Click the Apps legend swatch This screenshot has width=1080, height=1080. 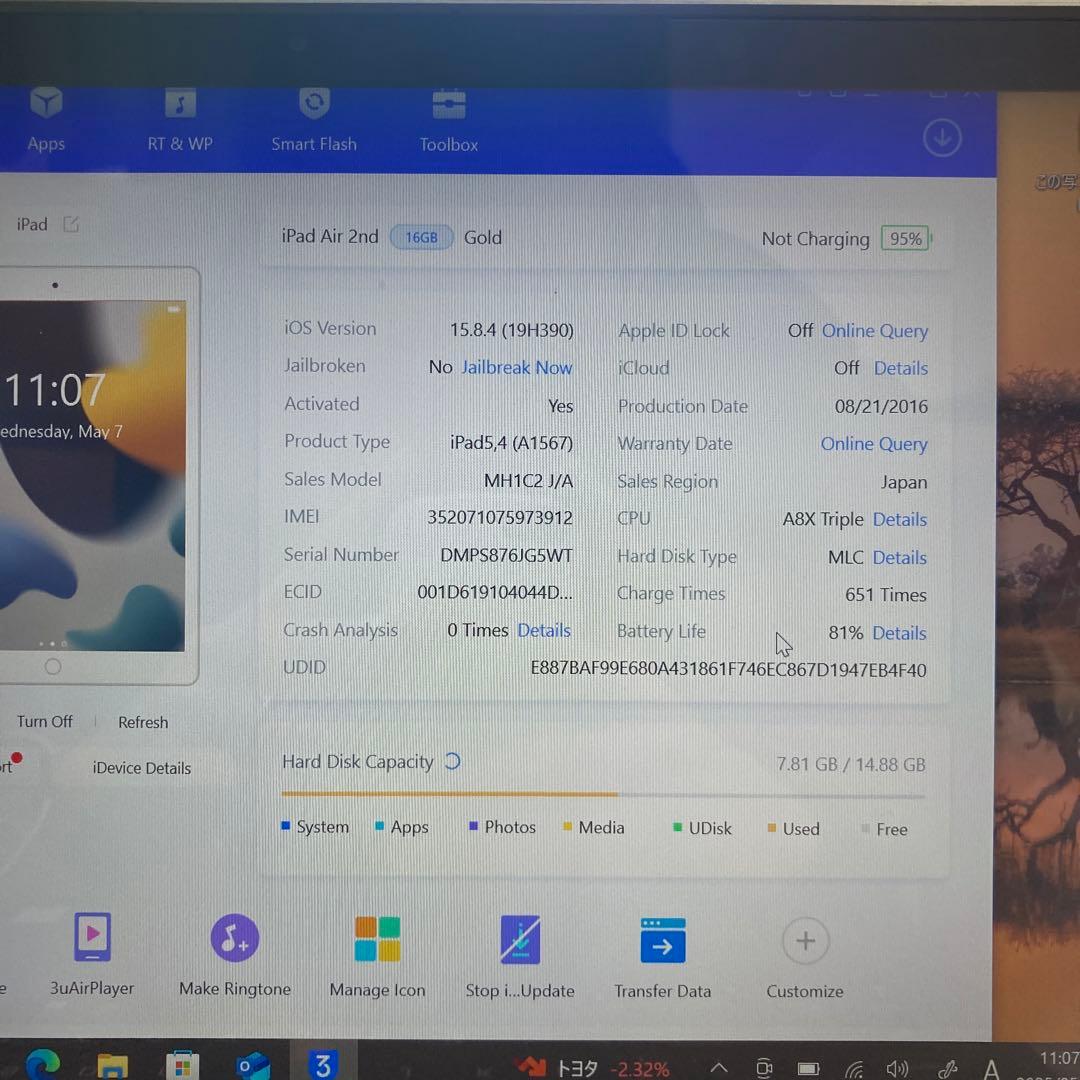coord(380,825)
